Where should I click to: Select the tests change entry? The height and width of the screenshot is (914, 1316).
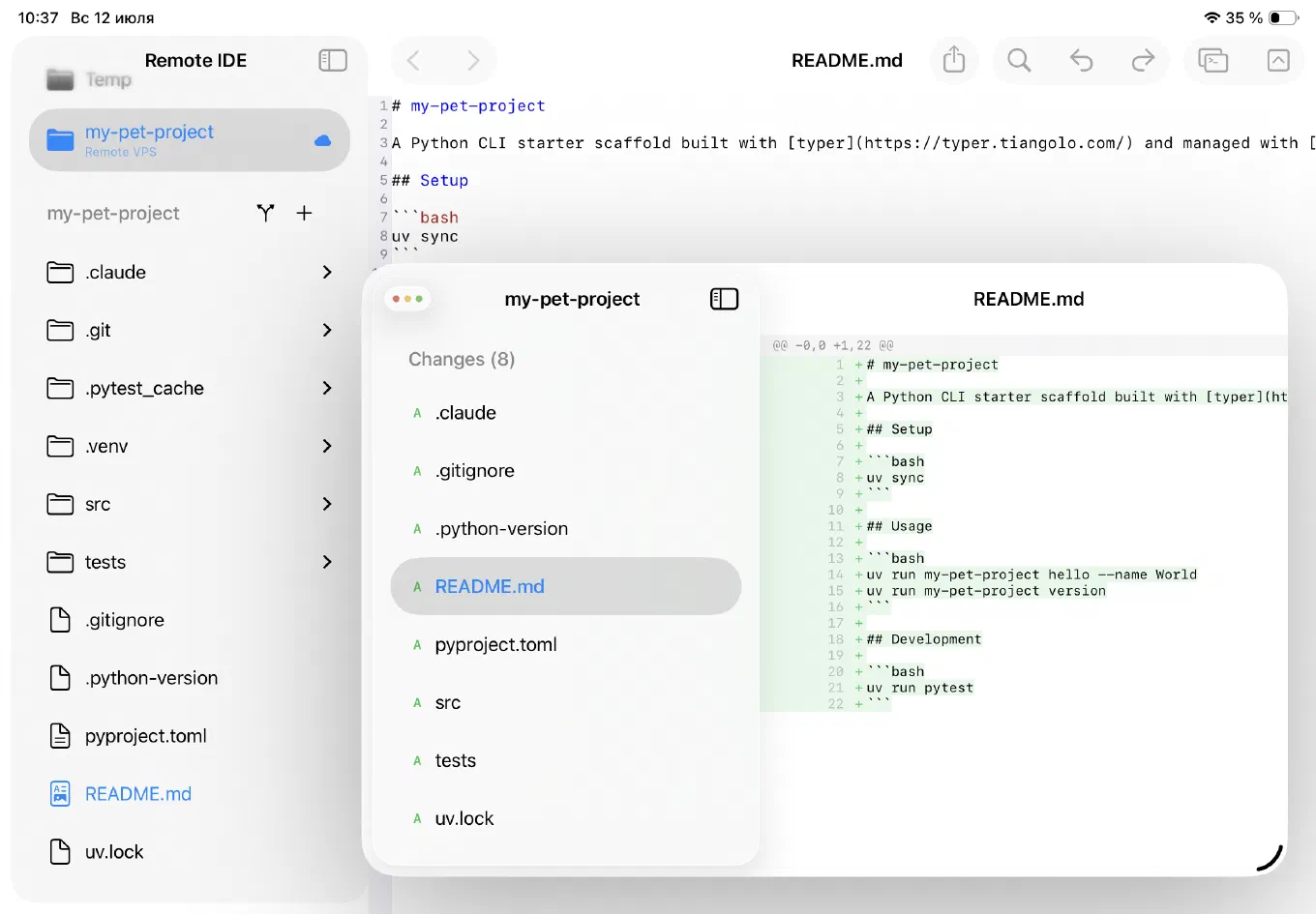pos(566,761)
